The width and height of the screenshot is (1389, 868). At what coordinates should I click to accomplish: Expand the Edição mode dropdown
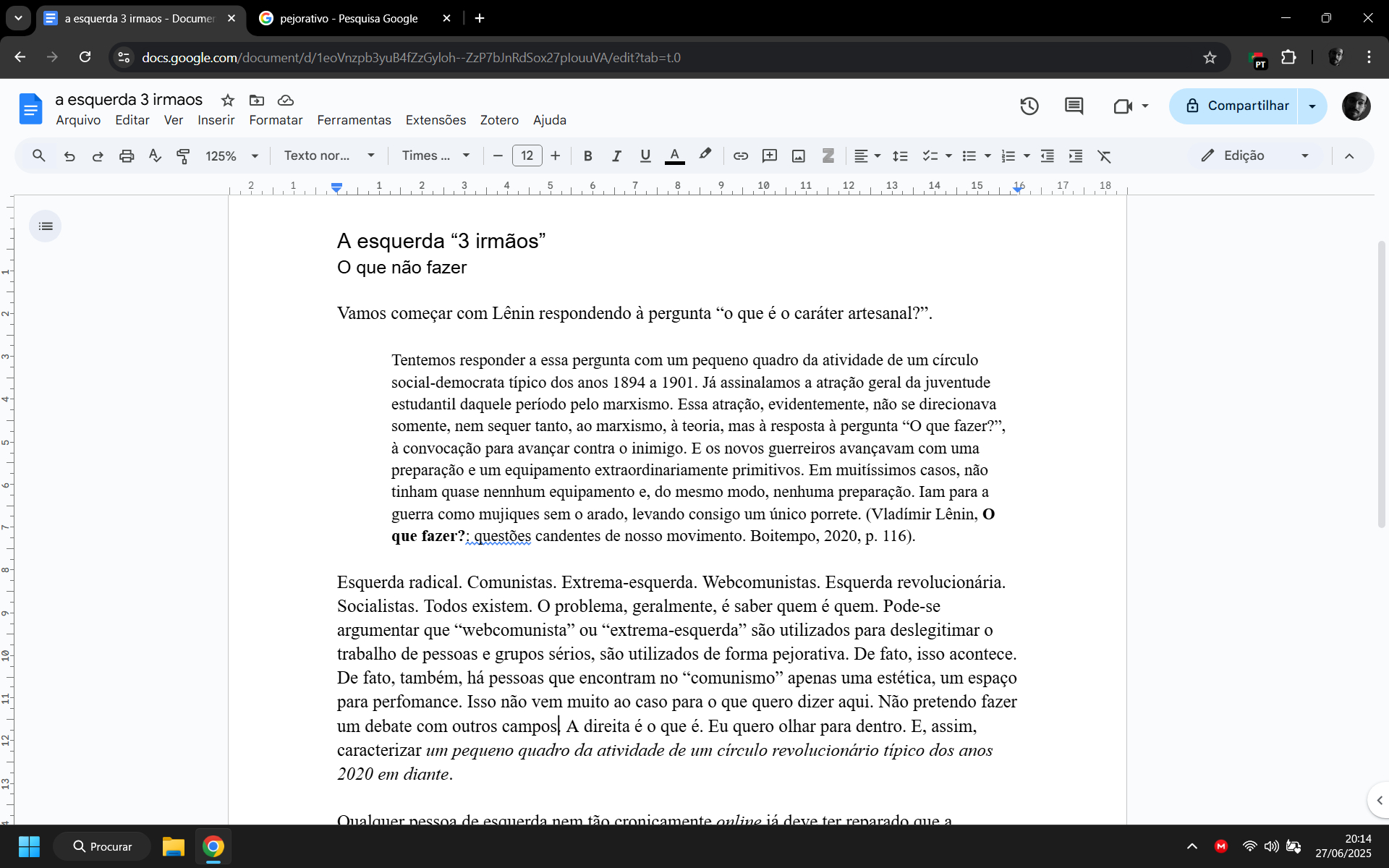click(1254, 156)
